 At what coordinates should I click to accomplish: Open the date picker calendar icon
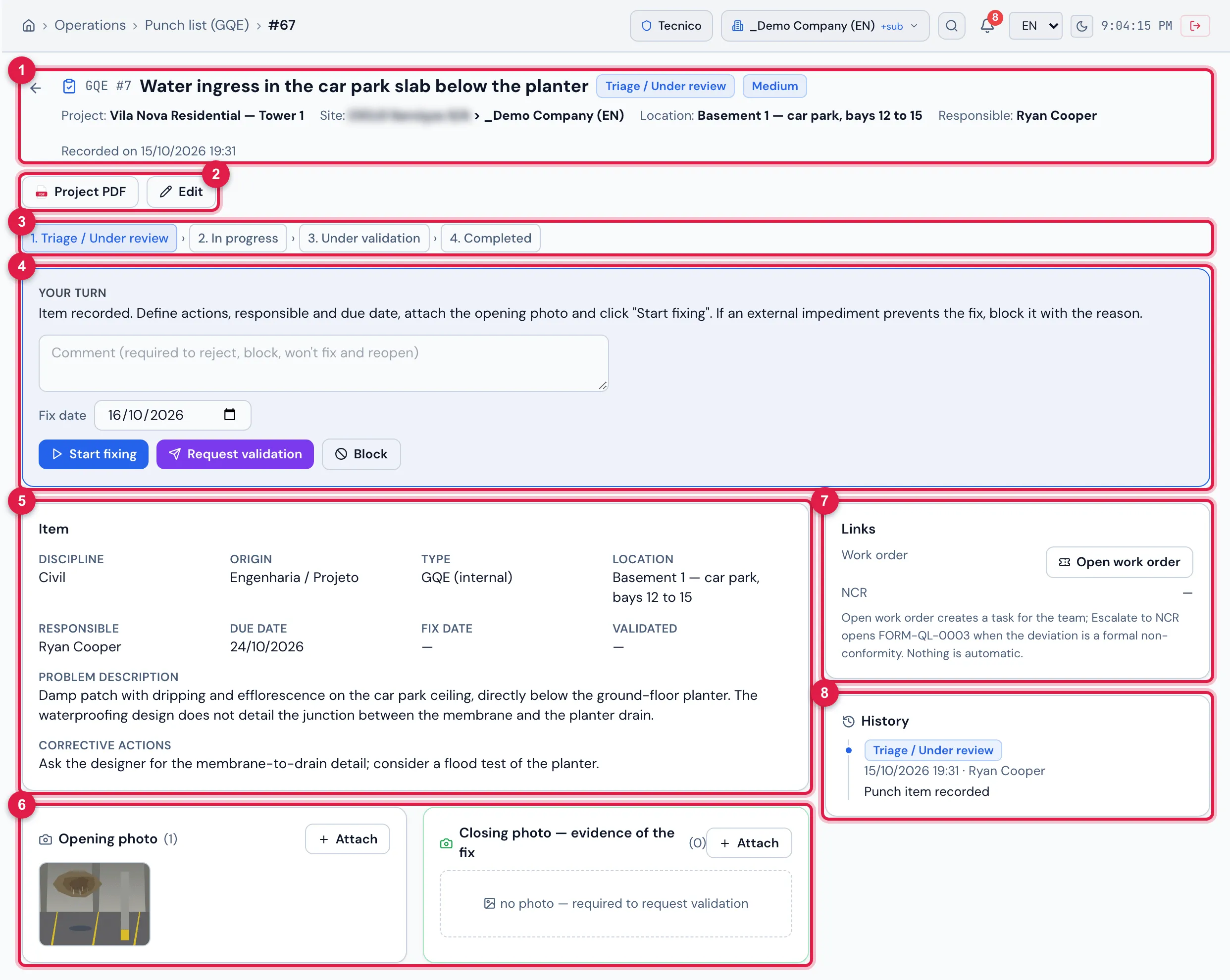coord(229,414)
